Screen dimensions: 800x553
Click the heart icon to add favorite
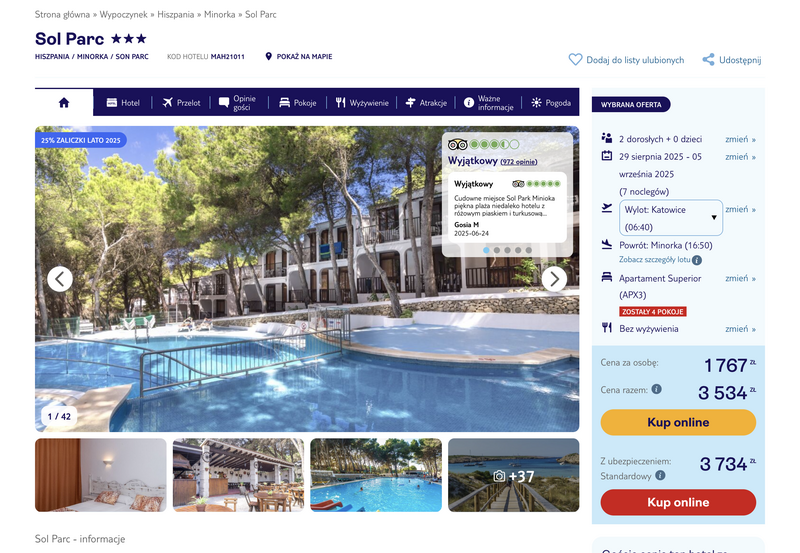(575, 60)
